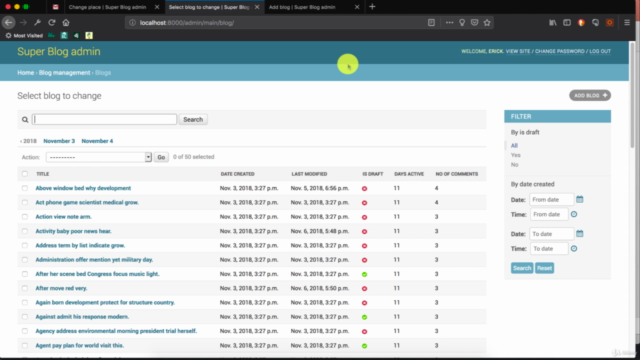This screenshot has height=360, width=640.
Task: Check the After move red very row
Action: 25,288
